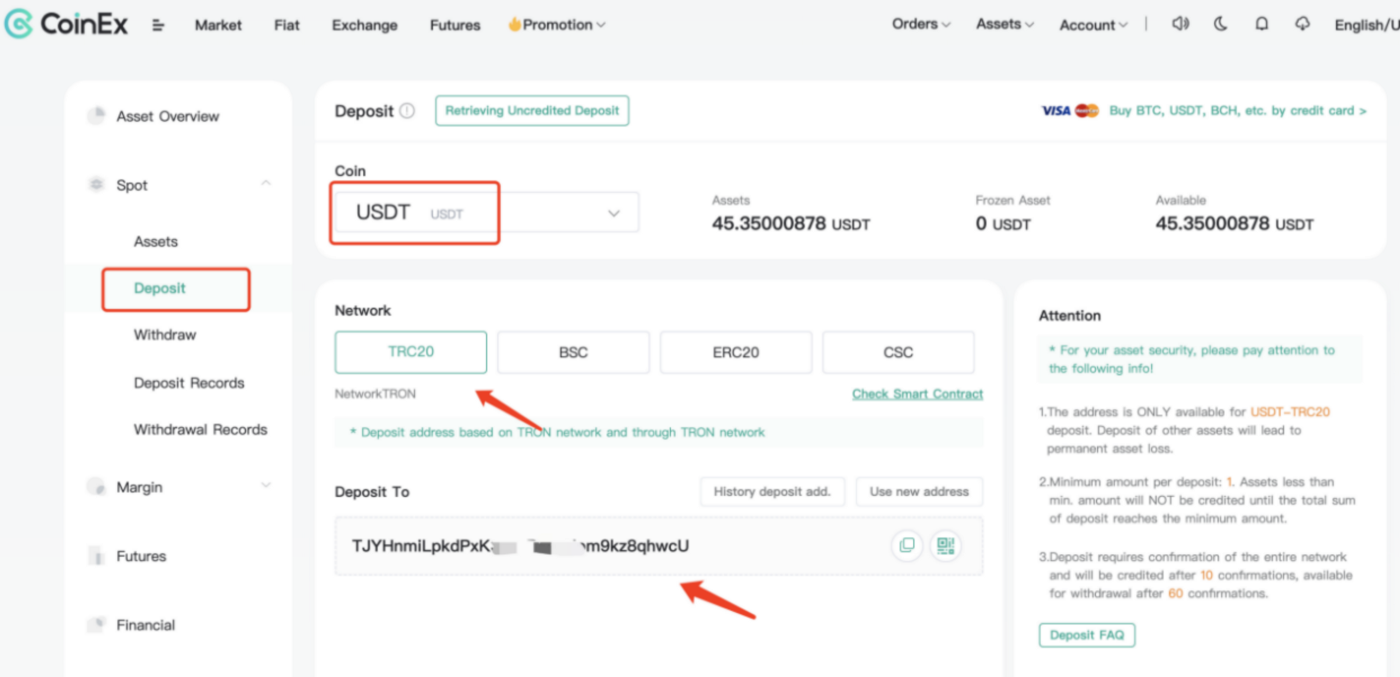Viewport: 1400px width, 677px height.
Task: Expand the Margin section chevron
Action: 266,486
